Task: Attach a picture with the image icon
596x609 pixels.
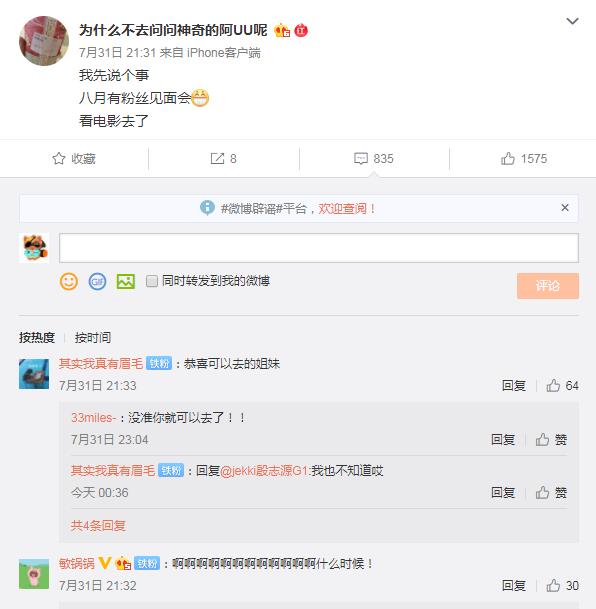Action: [x=126, y=281]
